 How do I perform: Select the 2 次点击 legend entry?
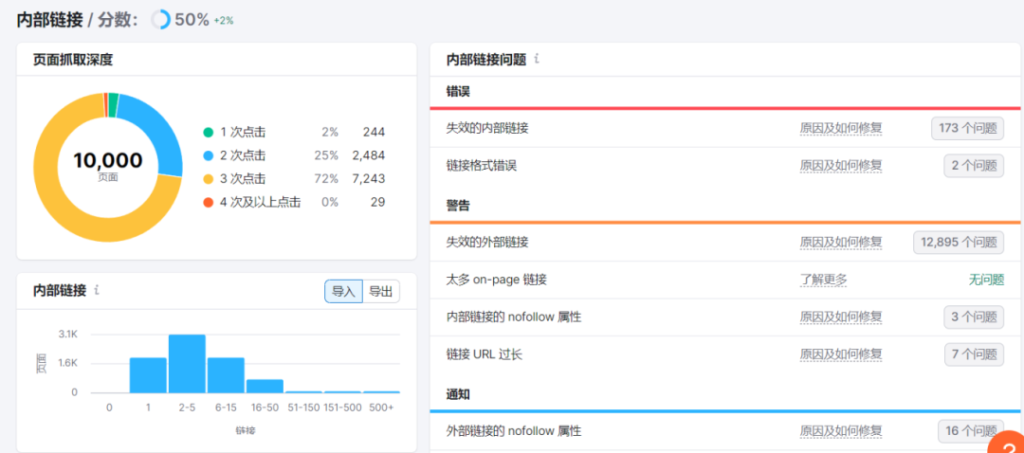pyautogui.click(x=242, y=155)
